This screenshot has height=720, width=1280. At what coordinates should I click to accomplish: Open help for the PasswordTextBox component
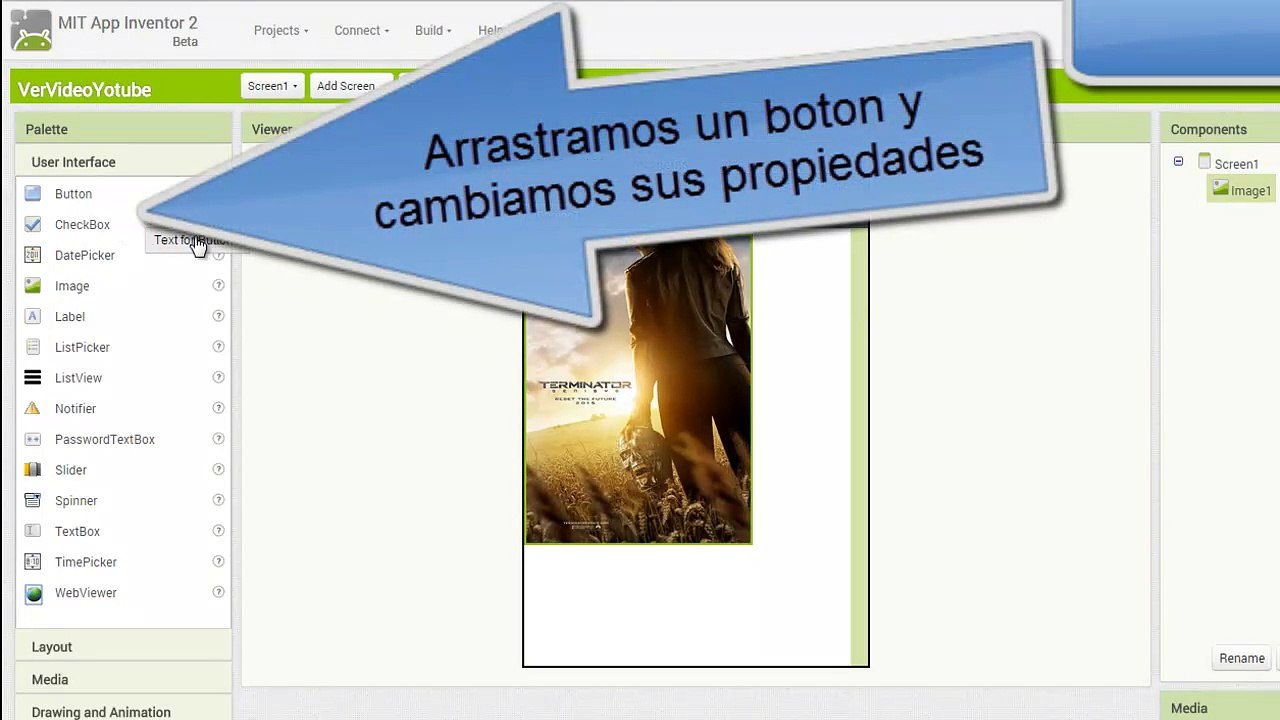tap(218, 439)
